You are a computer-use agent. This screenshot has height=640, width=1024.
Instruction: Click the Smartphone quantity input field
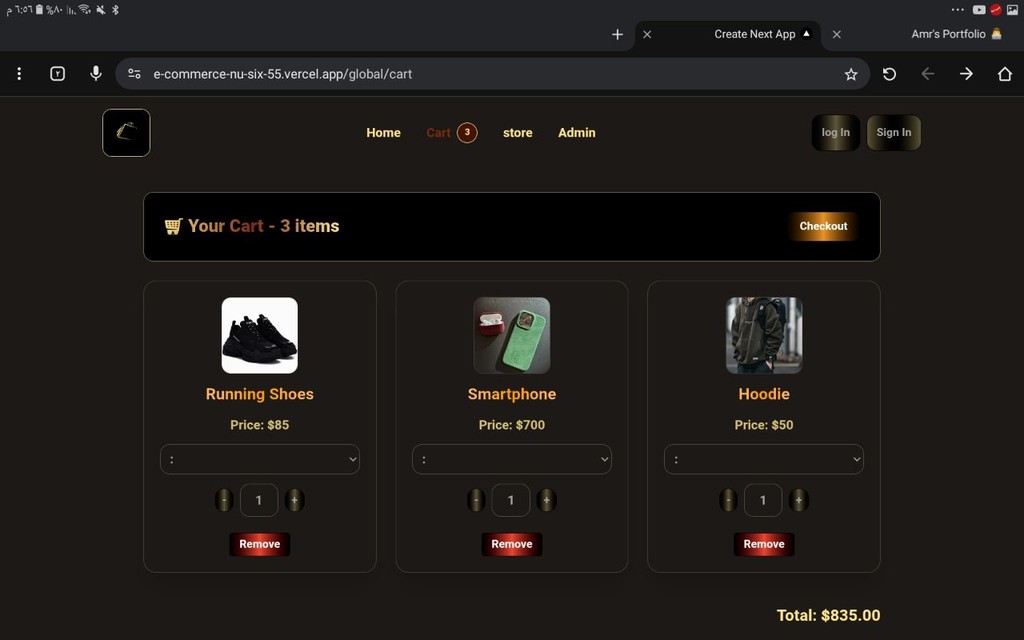pos(511,500)
